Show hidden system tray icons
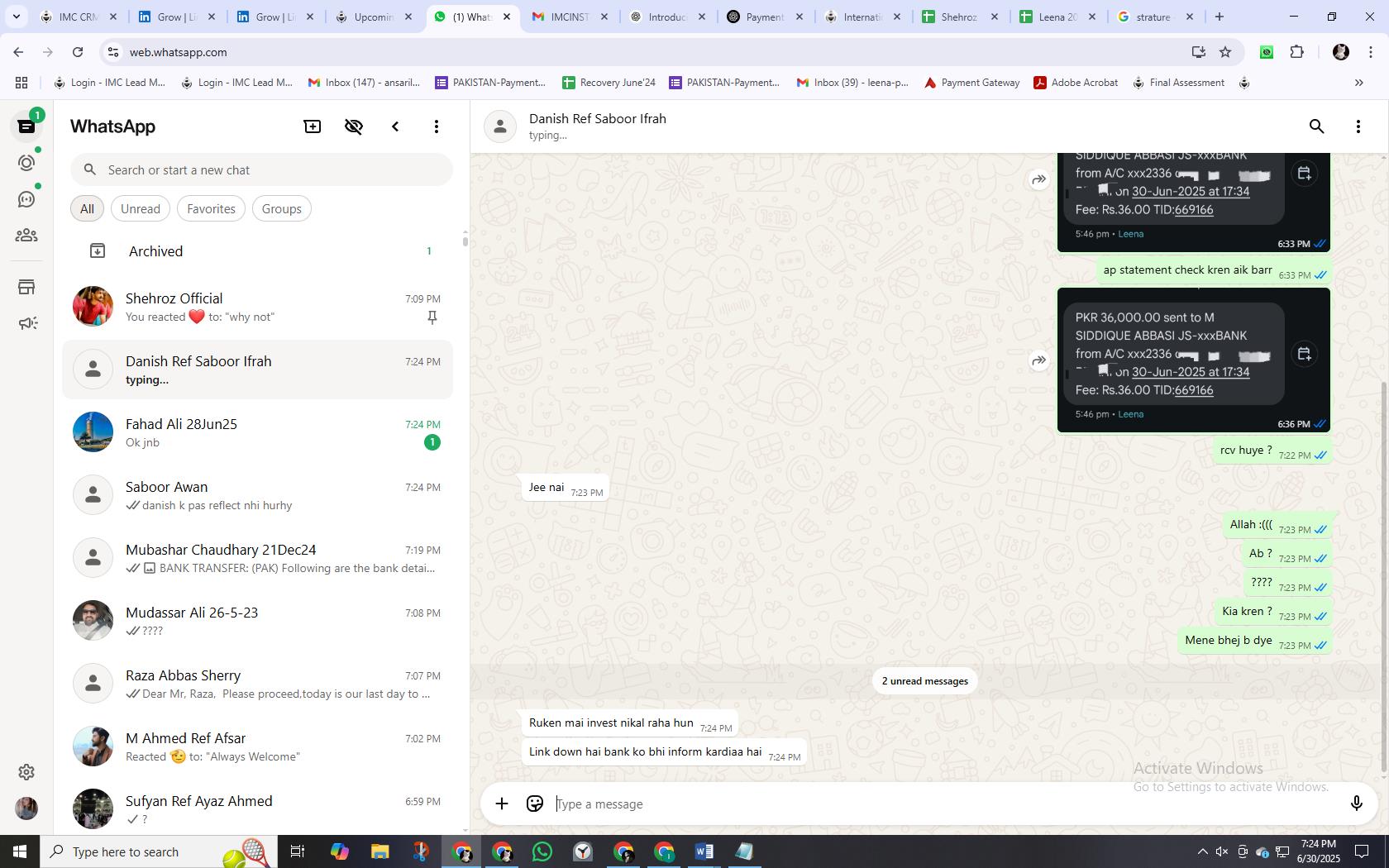Image resolution: width=1389 pixels, height=868 pixels. tap(1202, 851)
